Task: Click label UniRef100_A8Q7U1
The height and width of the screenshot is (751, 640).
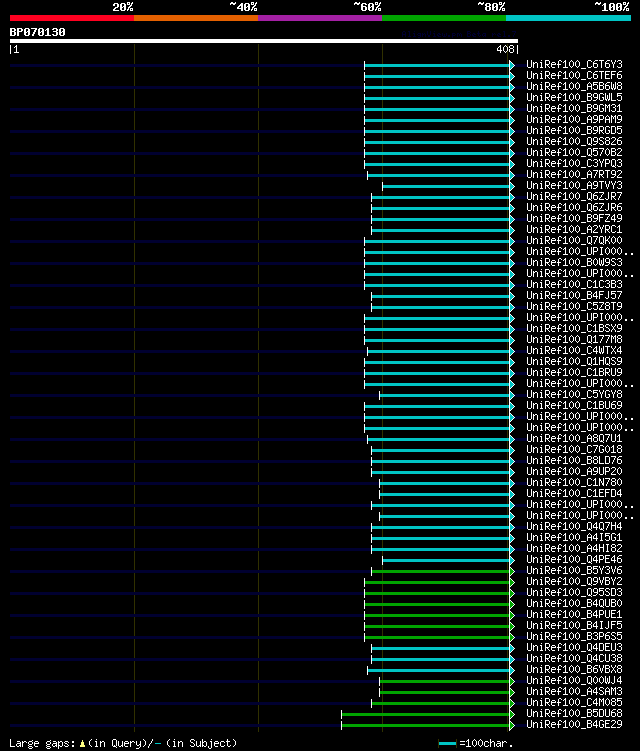Action: [574, 439]
